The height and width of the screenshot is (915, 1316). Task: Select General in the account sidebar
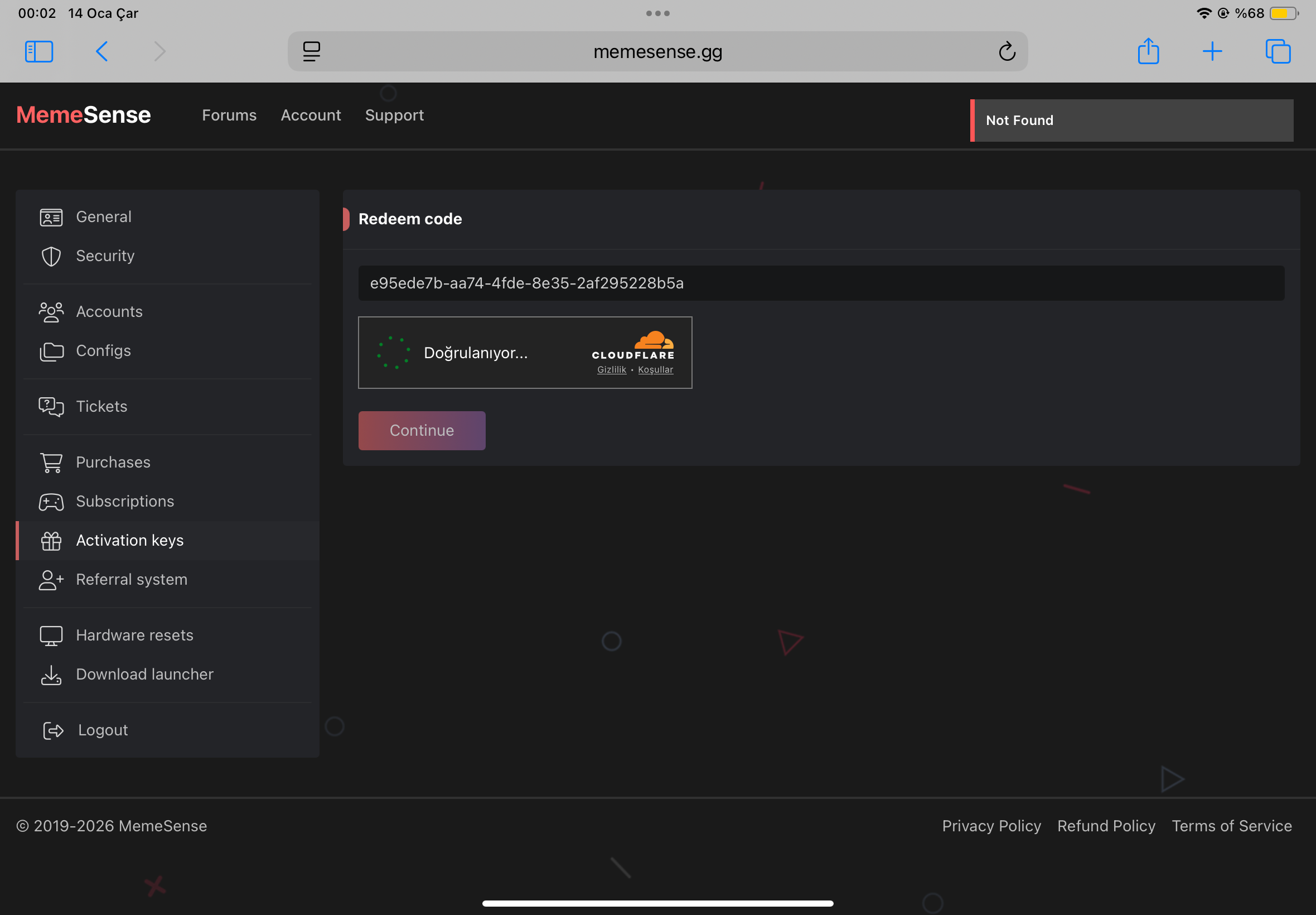167,216
